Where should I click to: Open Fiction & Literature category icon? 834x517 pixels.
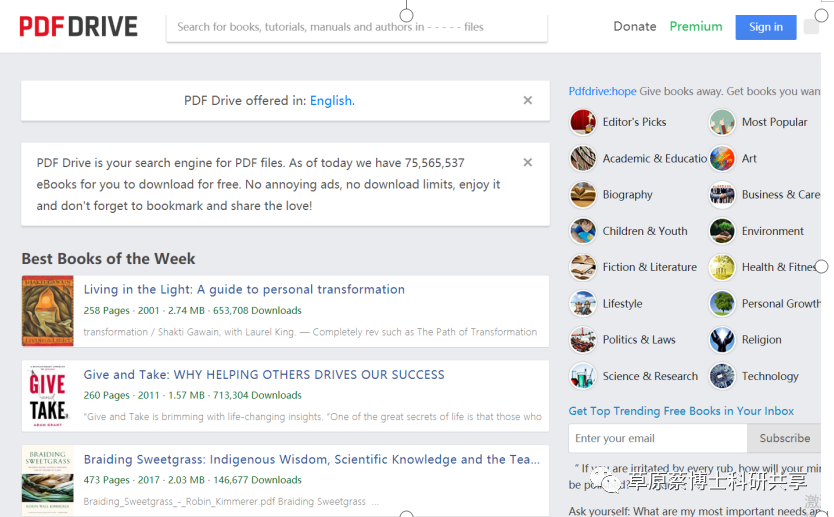(583, 267)
